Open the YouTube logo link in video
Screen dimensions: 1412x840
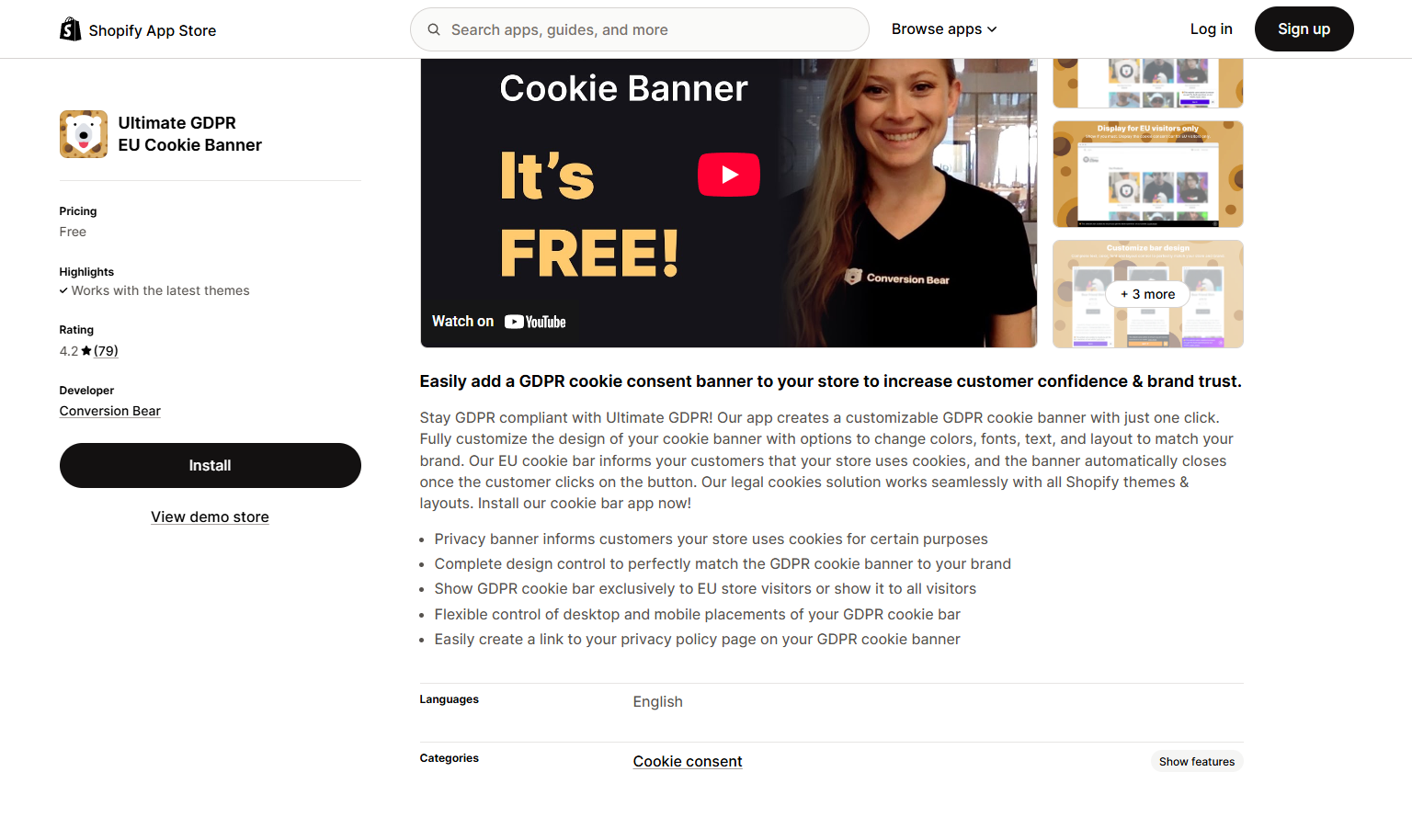click(x=535, y=322)
